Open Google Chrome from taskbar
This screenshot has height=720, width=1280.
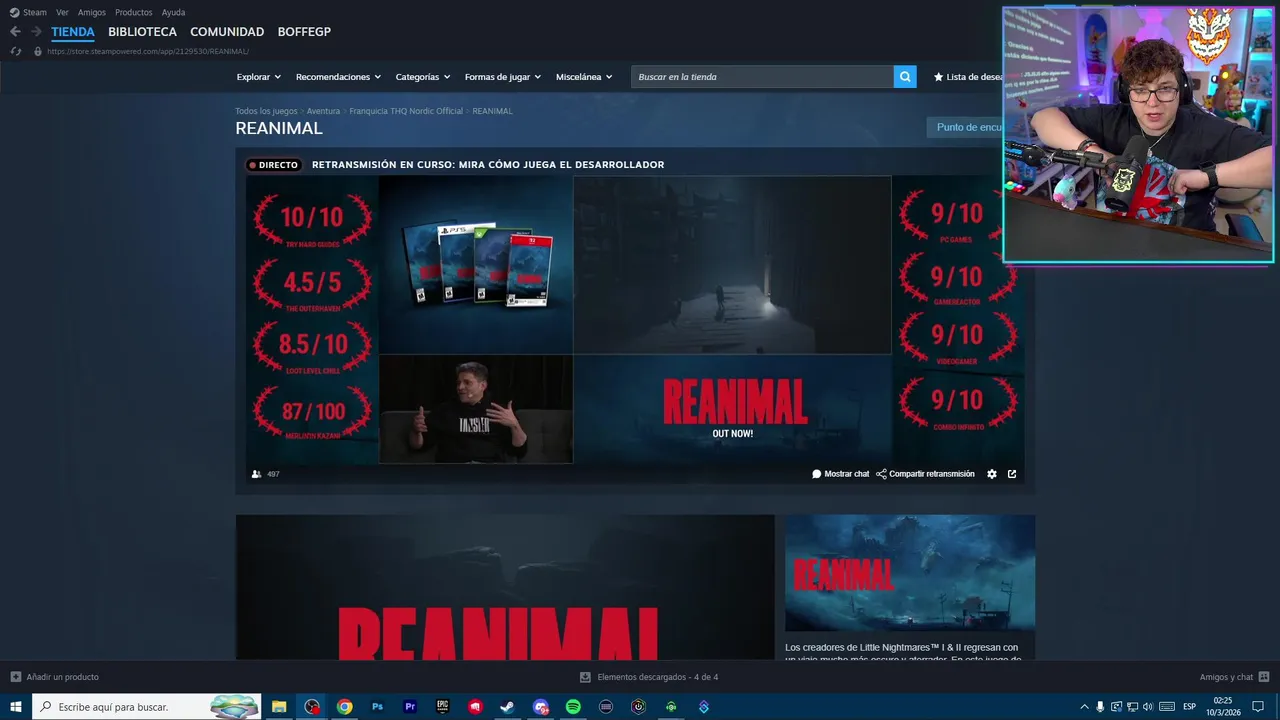point(344,707)
